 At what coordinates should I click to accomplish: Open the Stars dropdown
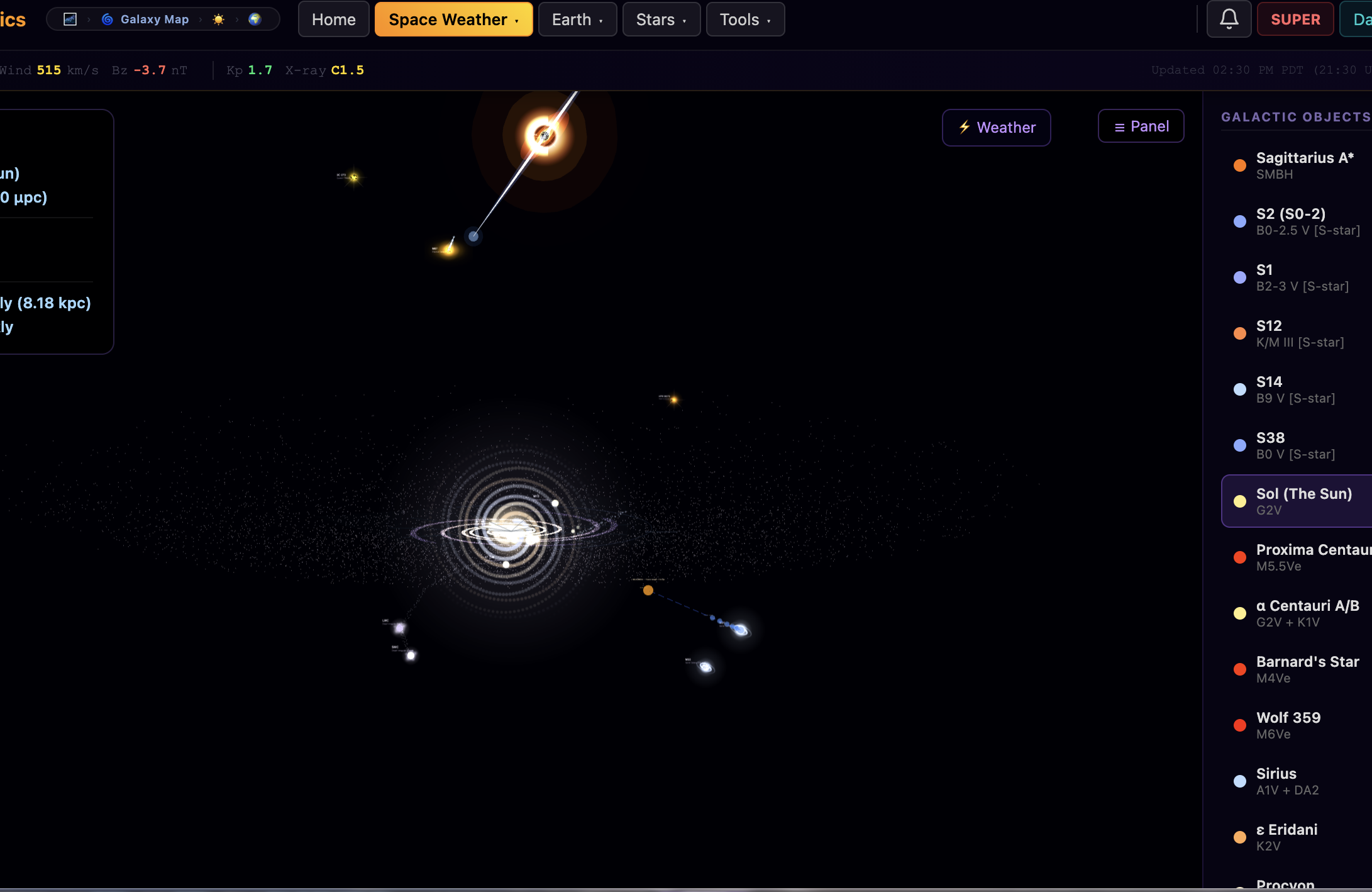tap(661, 19)
